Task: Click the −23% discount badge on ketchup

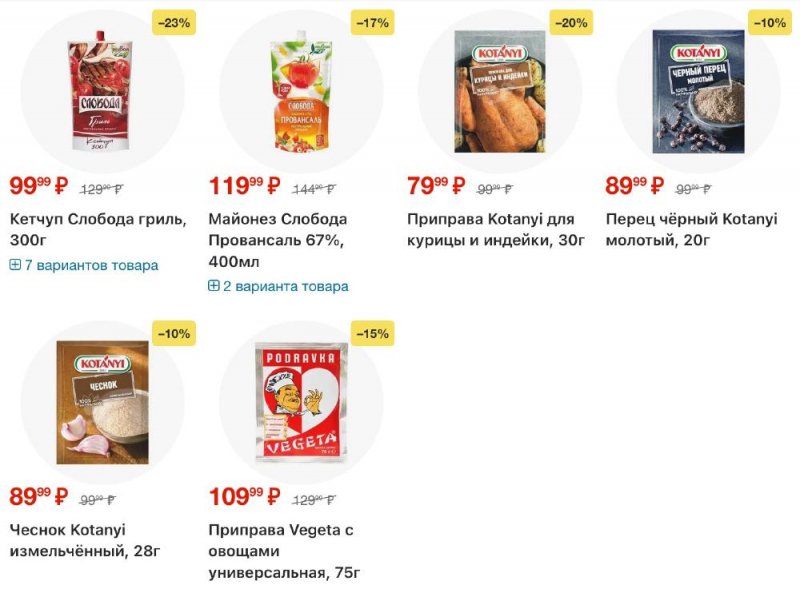Action: click(x=174, y=22)
